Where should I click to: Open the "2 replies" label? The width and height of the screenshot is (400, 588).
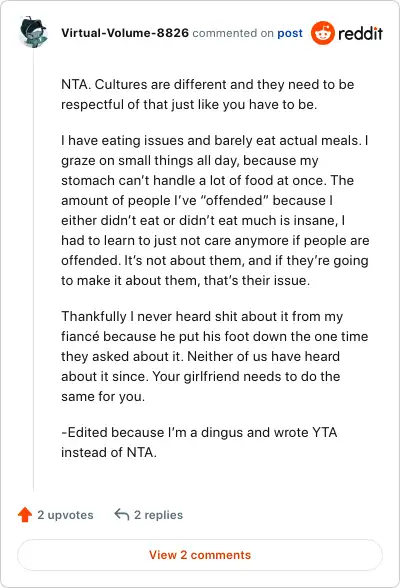click(x=159, y=515)
